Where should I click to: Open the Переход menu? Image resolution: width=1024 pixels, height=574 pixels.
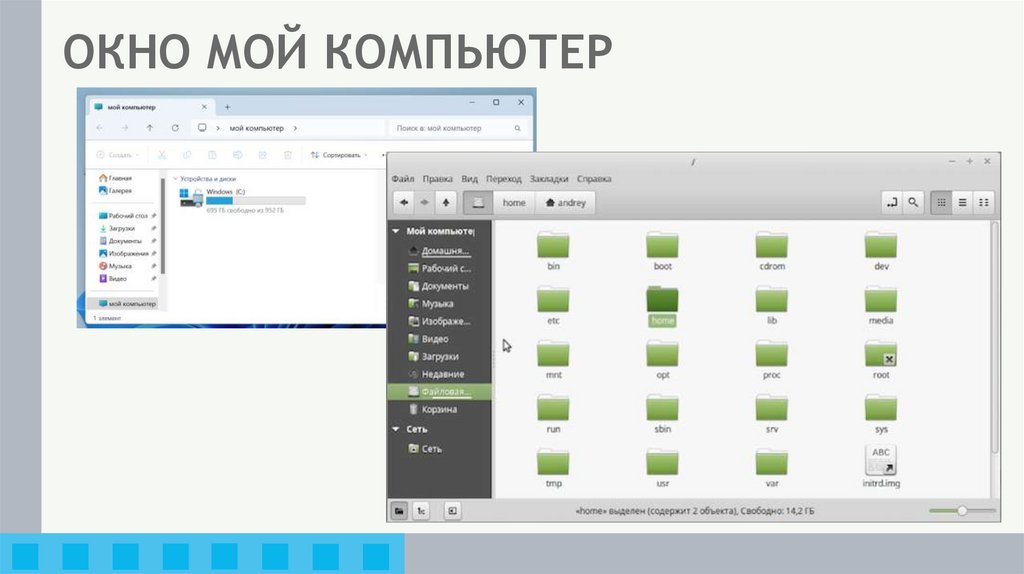click(504, 178)
